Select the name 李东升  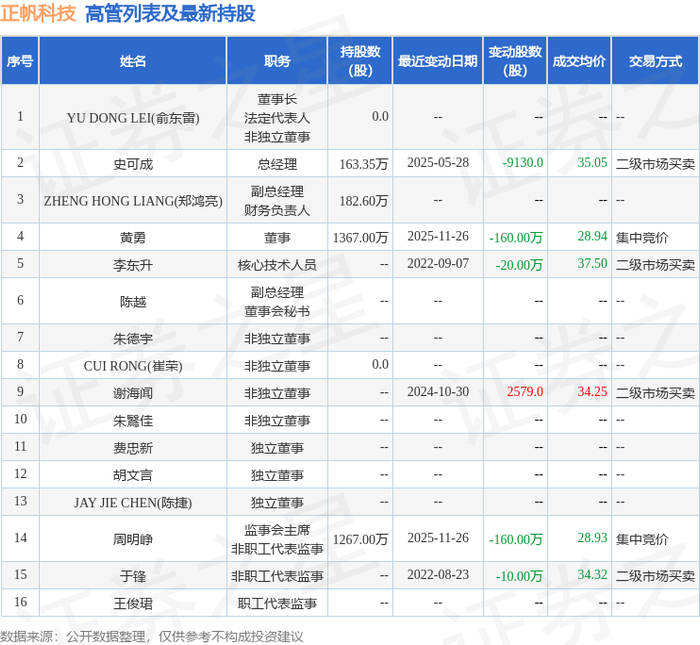pos(133,265)
